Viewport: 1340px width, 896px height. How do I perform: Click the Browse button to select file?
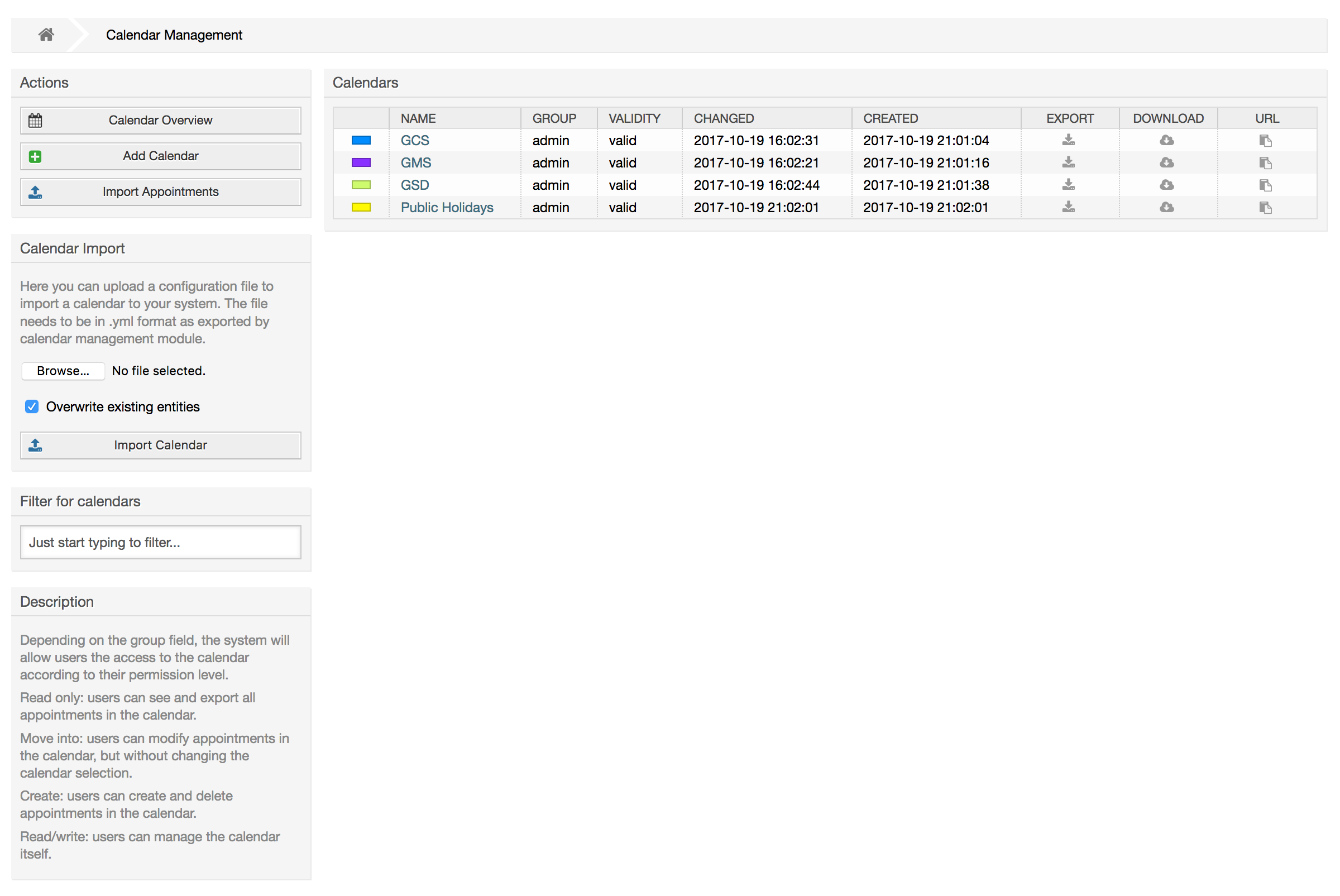pos(62,370)
